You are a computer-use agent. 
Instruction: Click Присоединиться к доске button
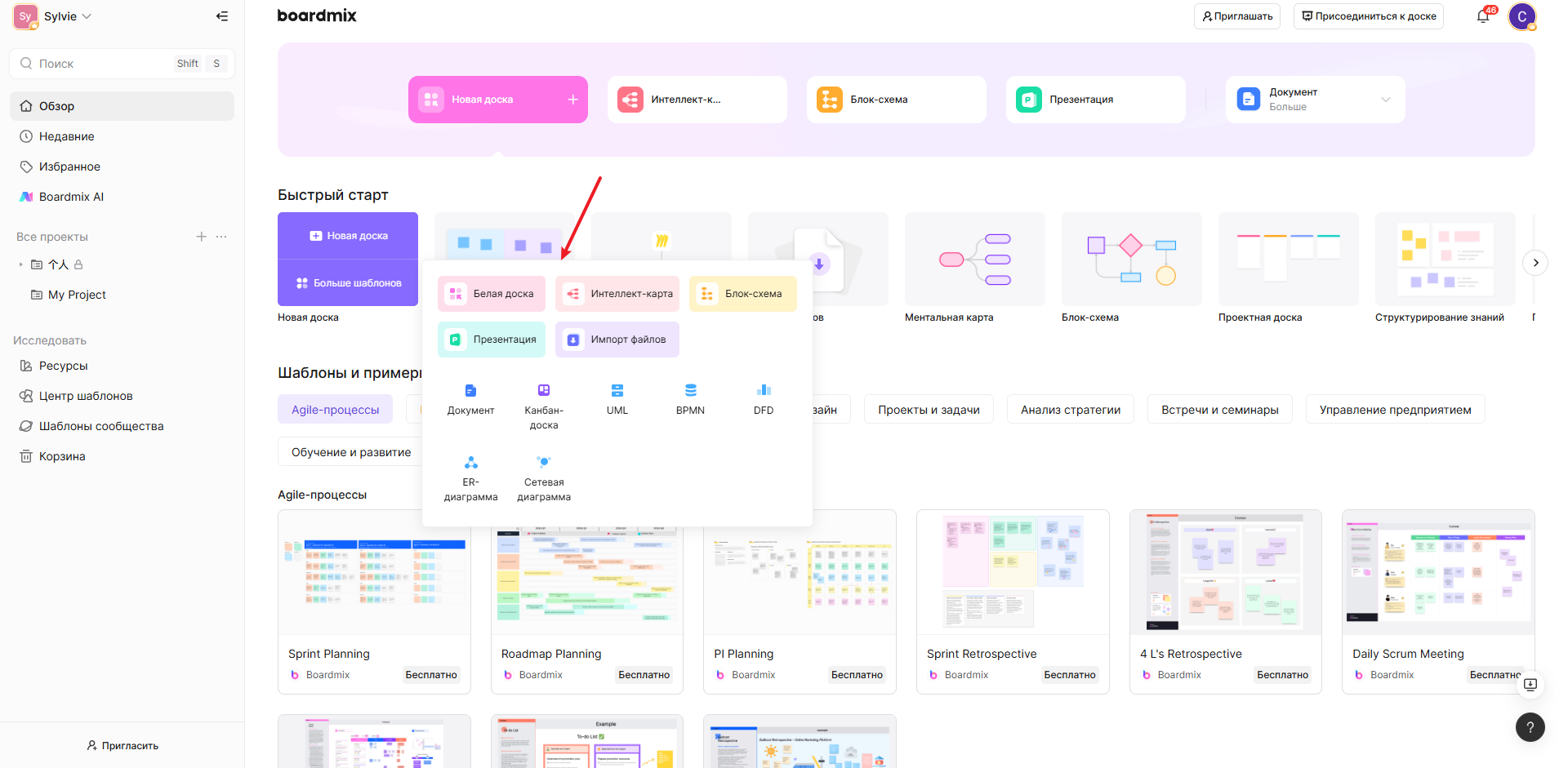tap(1369, 16)
